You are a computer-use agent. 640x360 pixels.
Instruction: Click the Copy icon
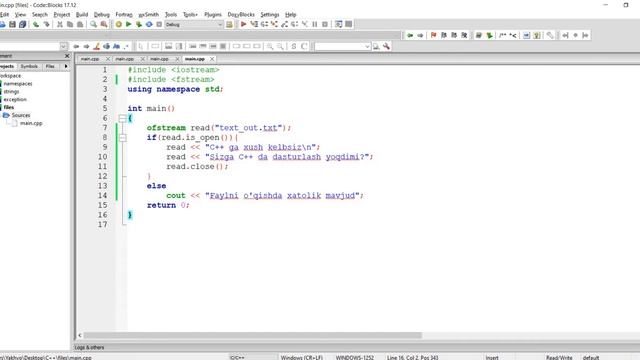click(70, 24)
